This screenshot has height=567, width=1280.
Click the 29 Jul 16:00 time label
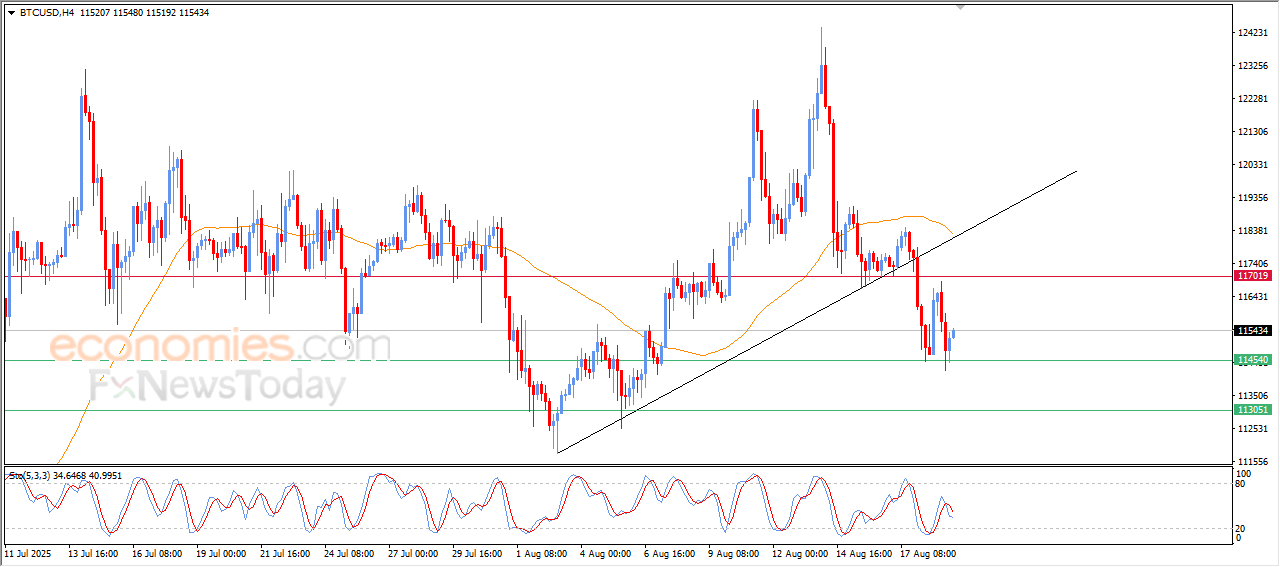click(x=477, y=552)
